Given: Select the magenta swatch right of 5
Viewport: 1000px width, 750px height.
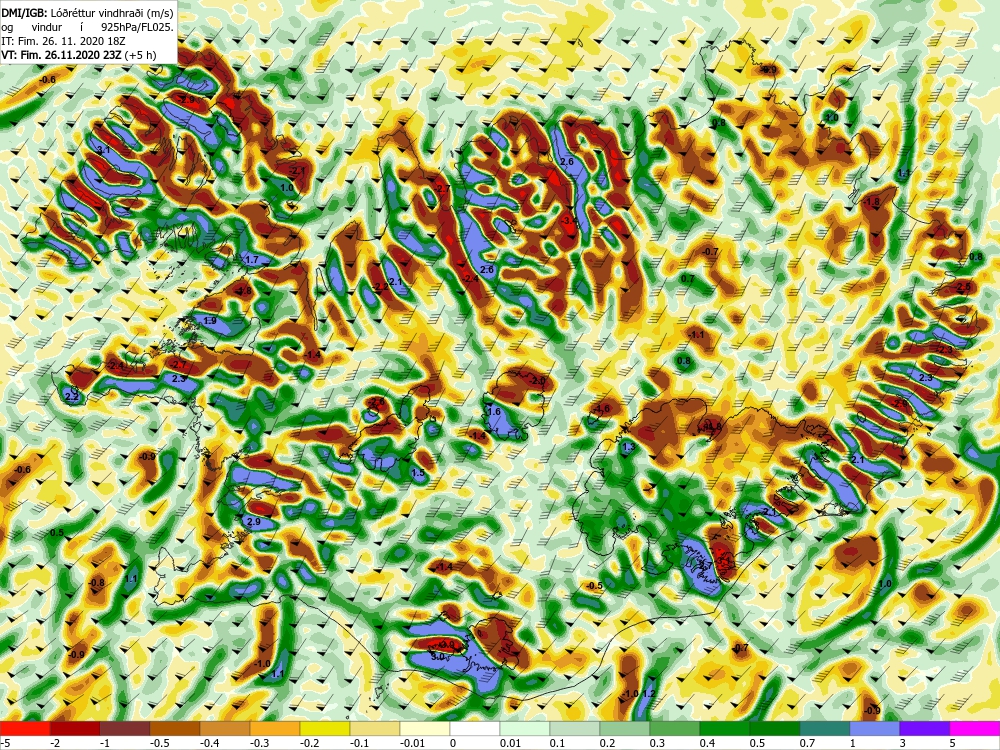Looking at the screenshot, I should (975, 728).
